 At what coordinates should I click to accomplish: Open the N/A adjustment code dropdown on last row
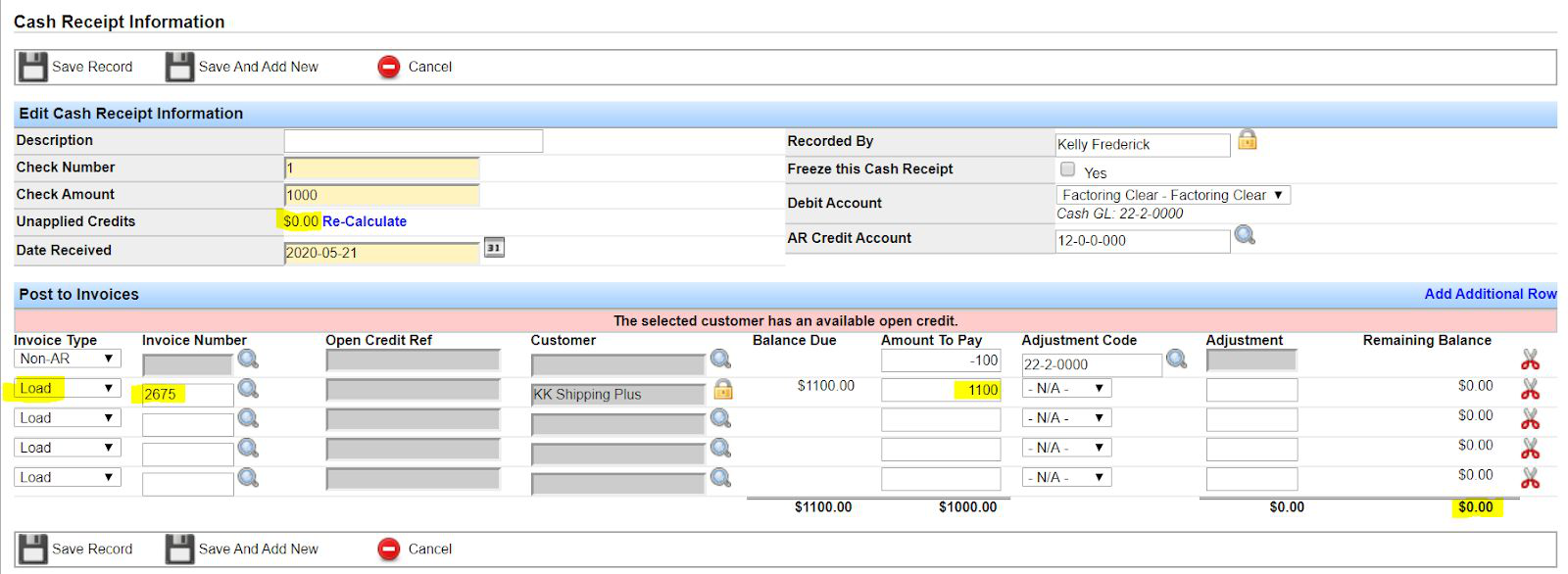click(1066, 477)
